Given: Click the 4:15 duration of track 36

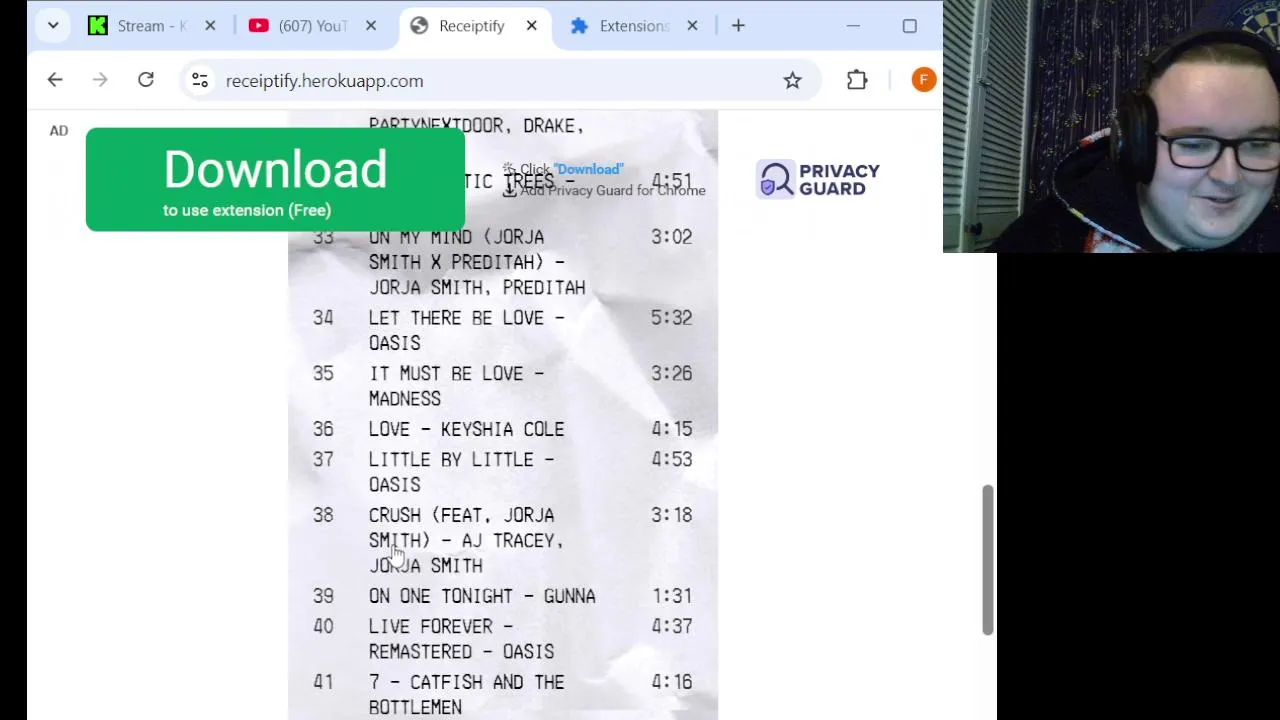Looking at the screenshot, I should tap(671, 429).
